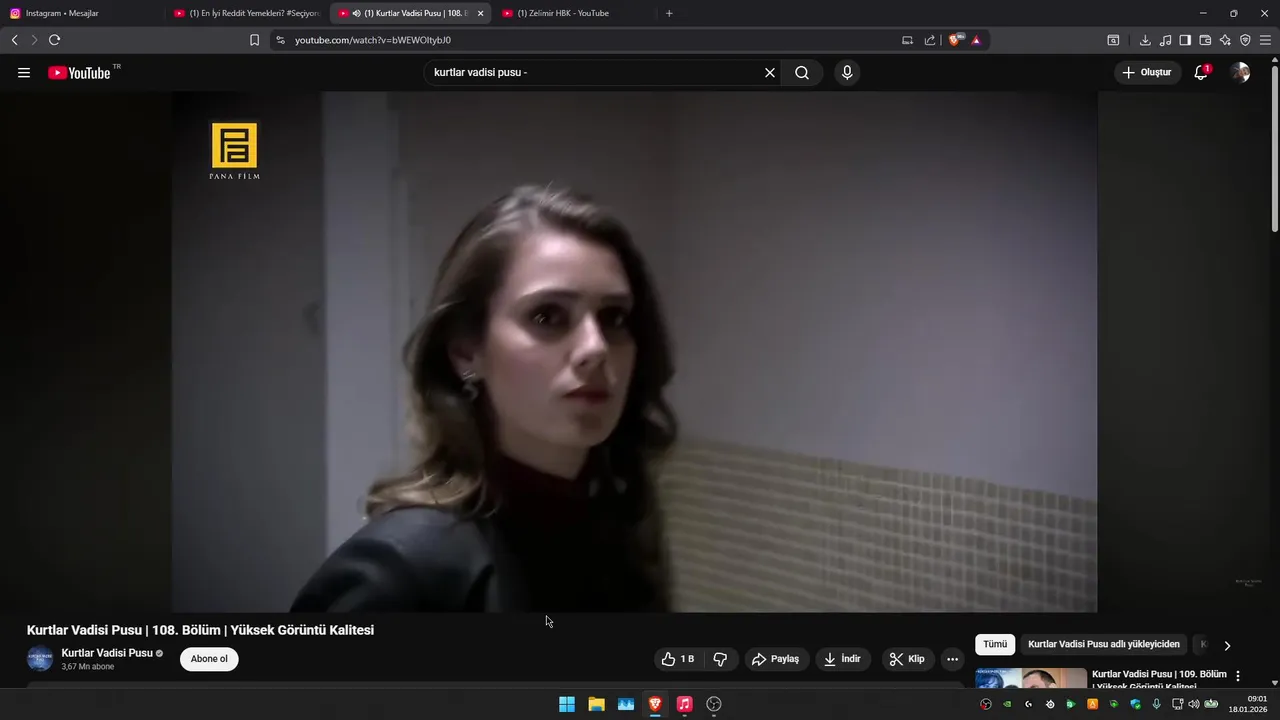Image resolution: width=1280 pixels, height=720 pixels.
Task: Create a clip with Klip button
Action: coord(907,659)
